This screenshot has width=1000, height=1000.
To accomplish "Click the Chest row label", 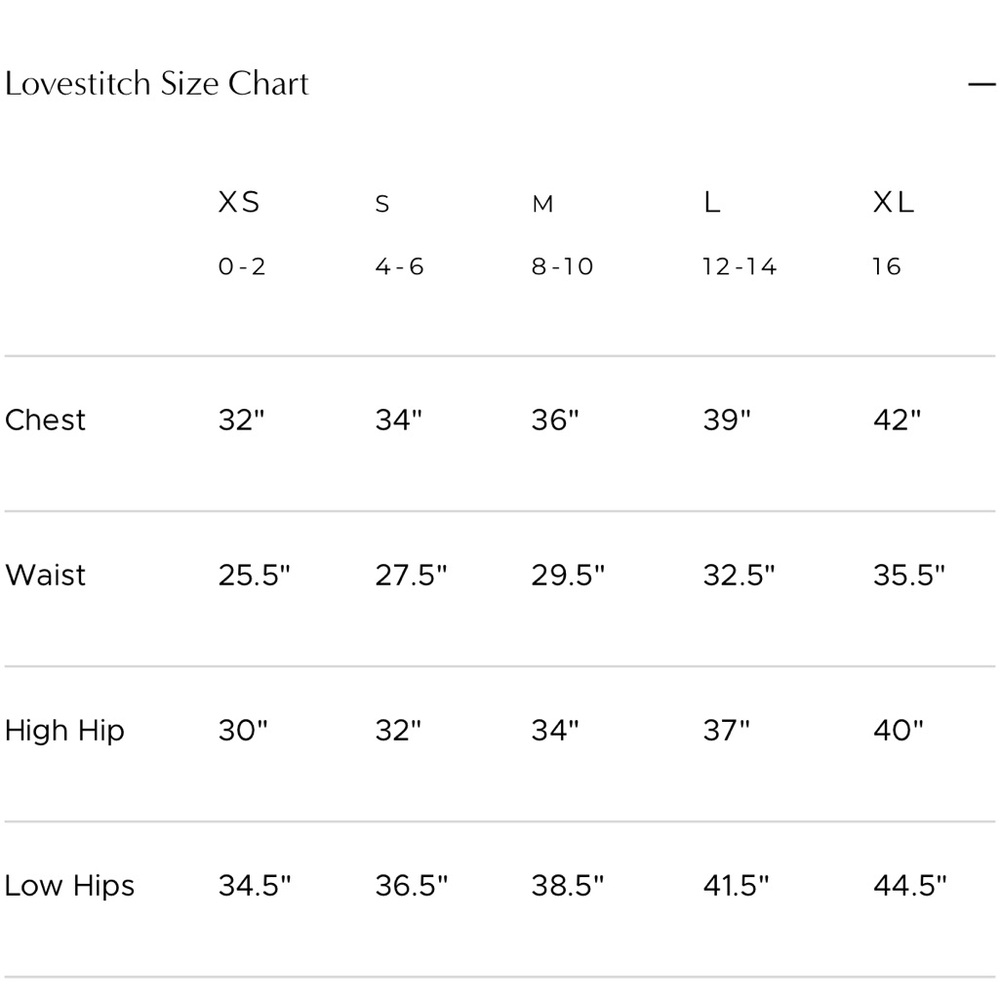I will pos(45,420).
